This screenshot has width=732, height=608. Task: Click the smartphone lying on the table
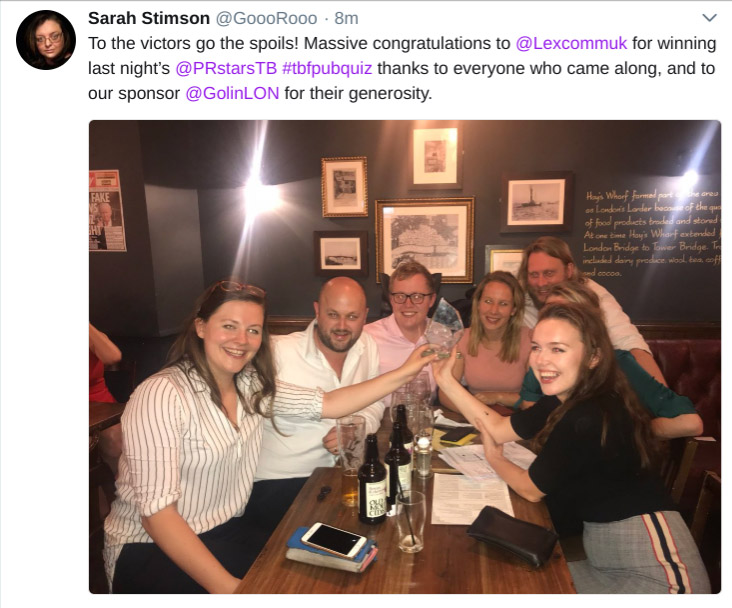[x=333, y=540]
